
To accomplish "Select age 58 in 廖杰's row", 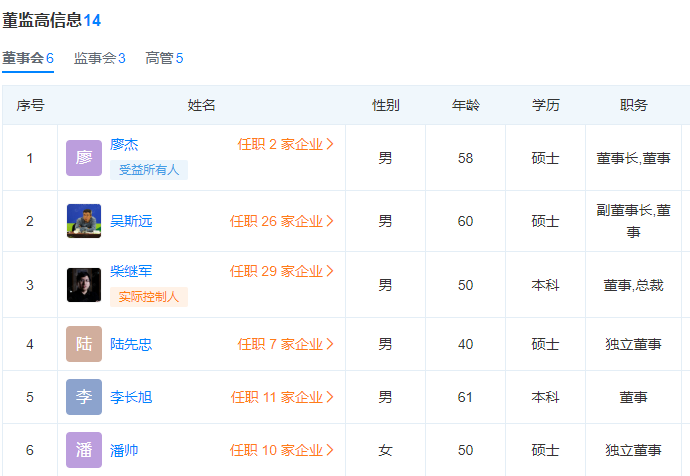I will [x=465, y=158].
